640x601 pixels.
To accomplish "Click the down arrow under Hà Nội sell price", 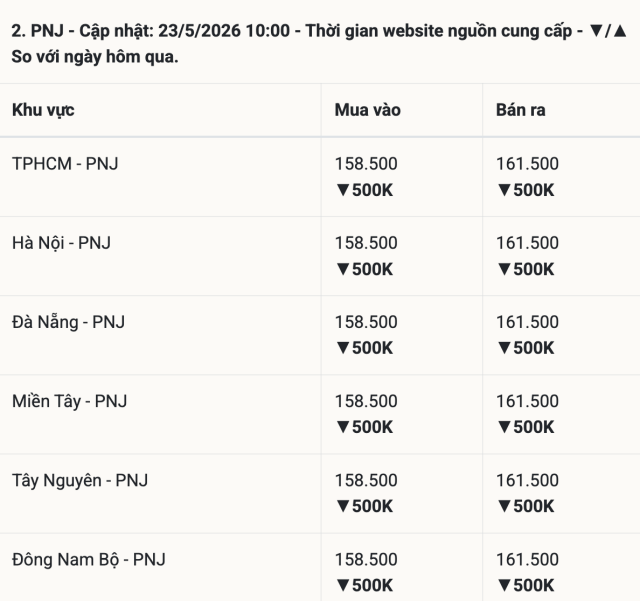I will tap(504, 269).
